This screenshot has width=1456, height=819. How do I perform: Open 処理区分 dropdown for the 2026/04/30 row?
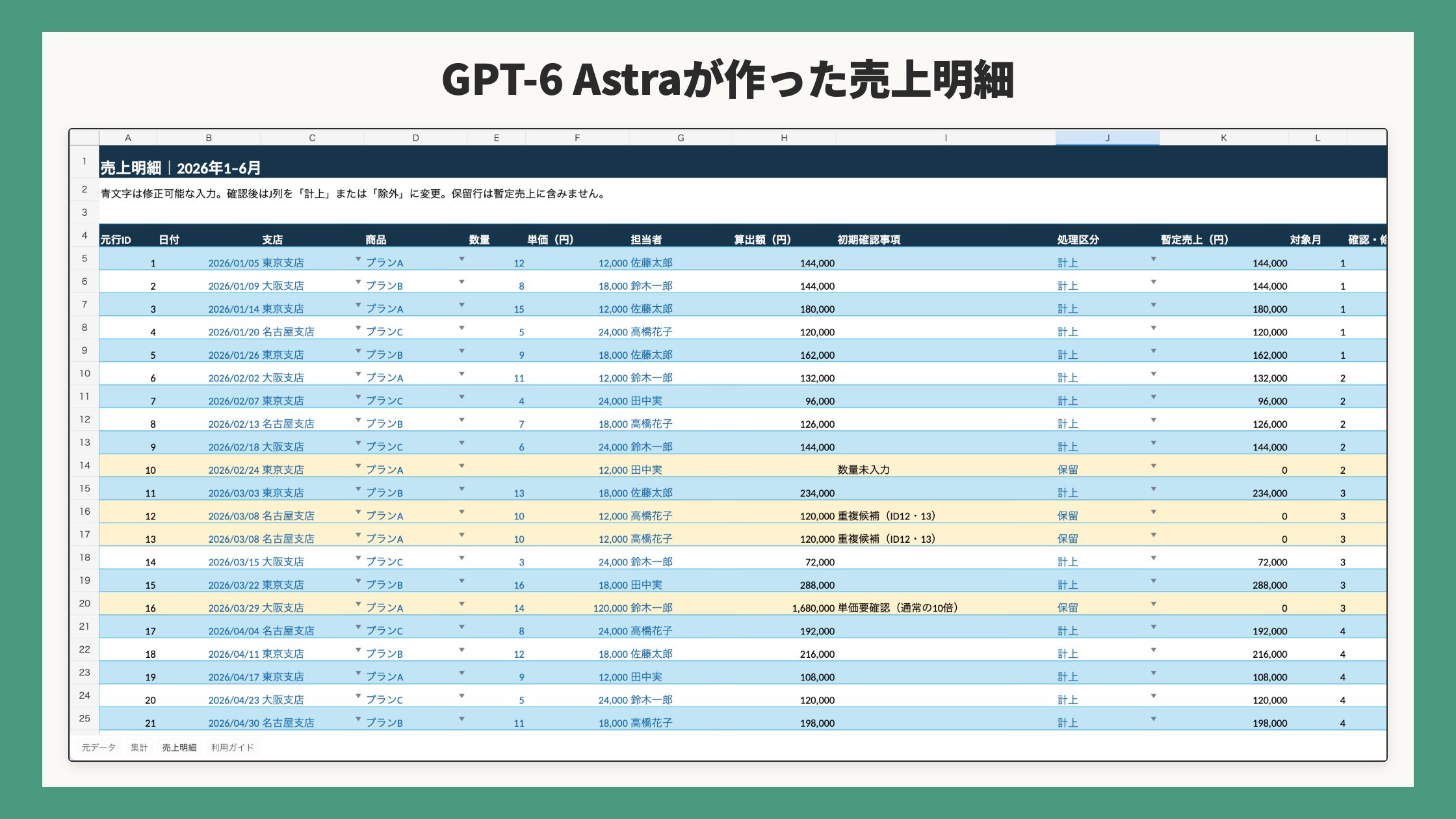point(1153,719)
